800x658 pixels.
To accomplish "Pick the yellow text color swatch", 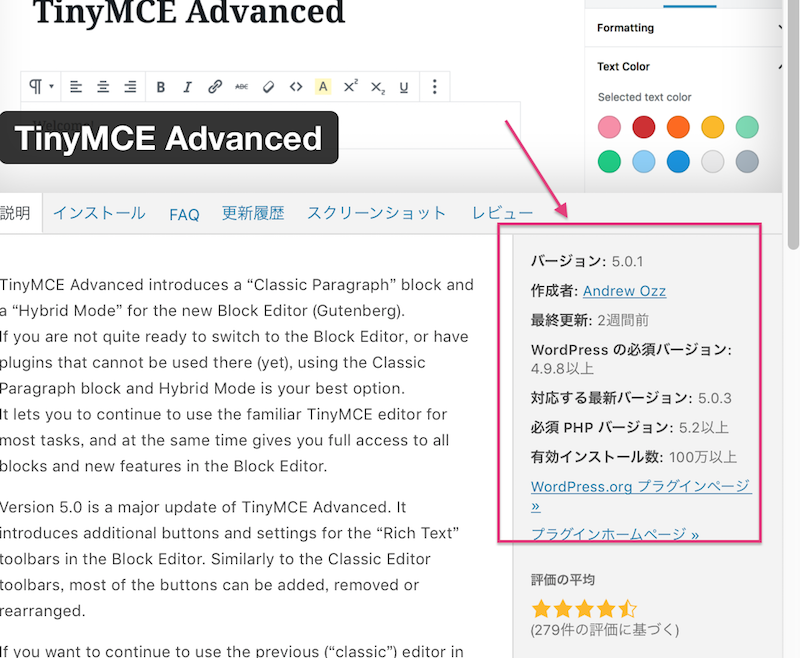I will (x=713, y=127).
